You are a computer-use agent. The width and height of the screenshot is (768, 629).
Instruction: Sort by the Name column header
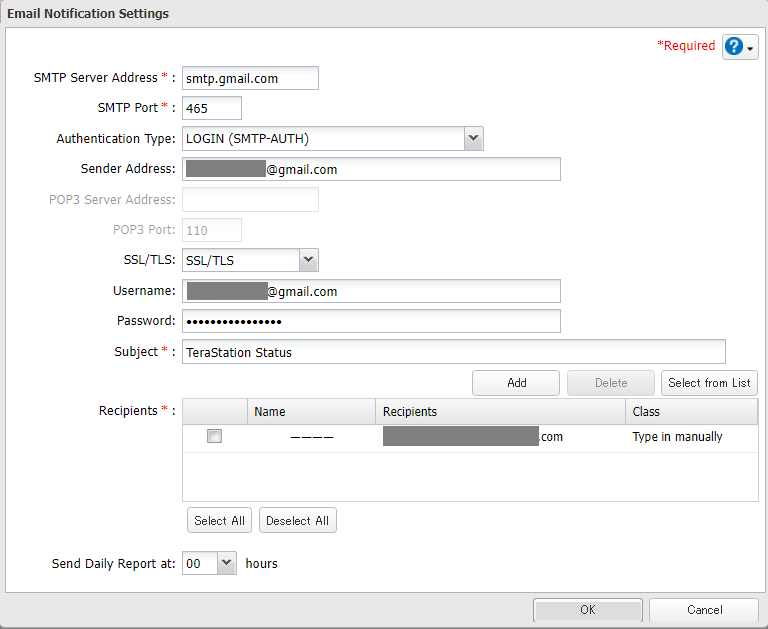311,411
